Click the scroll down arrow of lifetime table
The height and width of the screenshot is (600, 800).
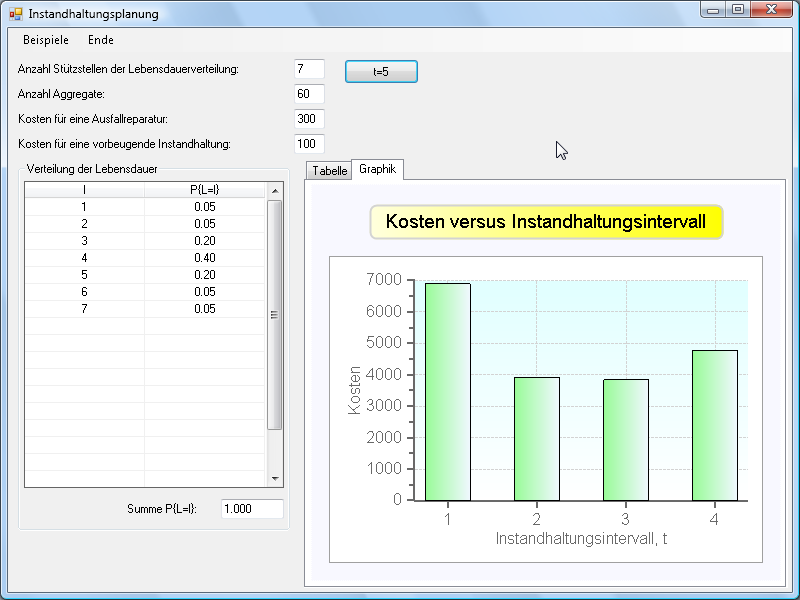point(275,479)
